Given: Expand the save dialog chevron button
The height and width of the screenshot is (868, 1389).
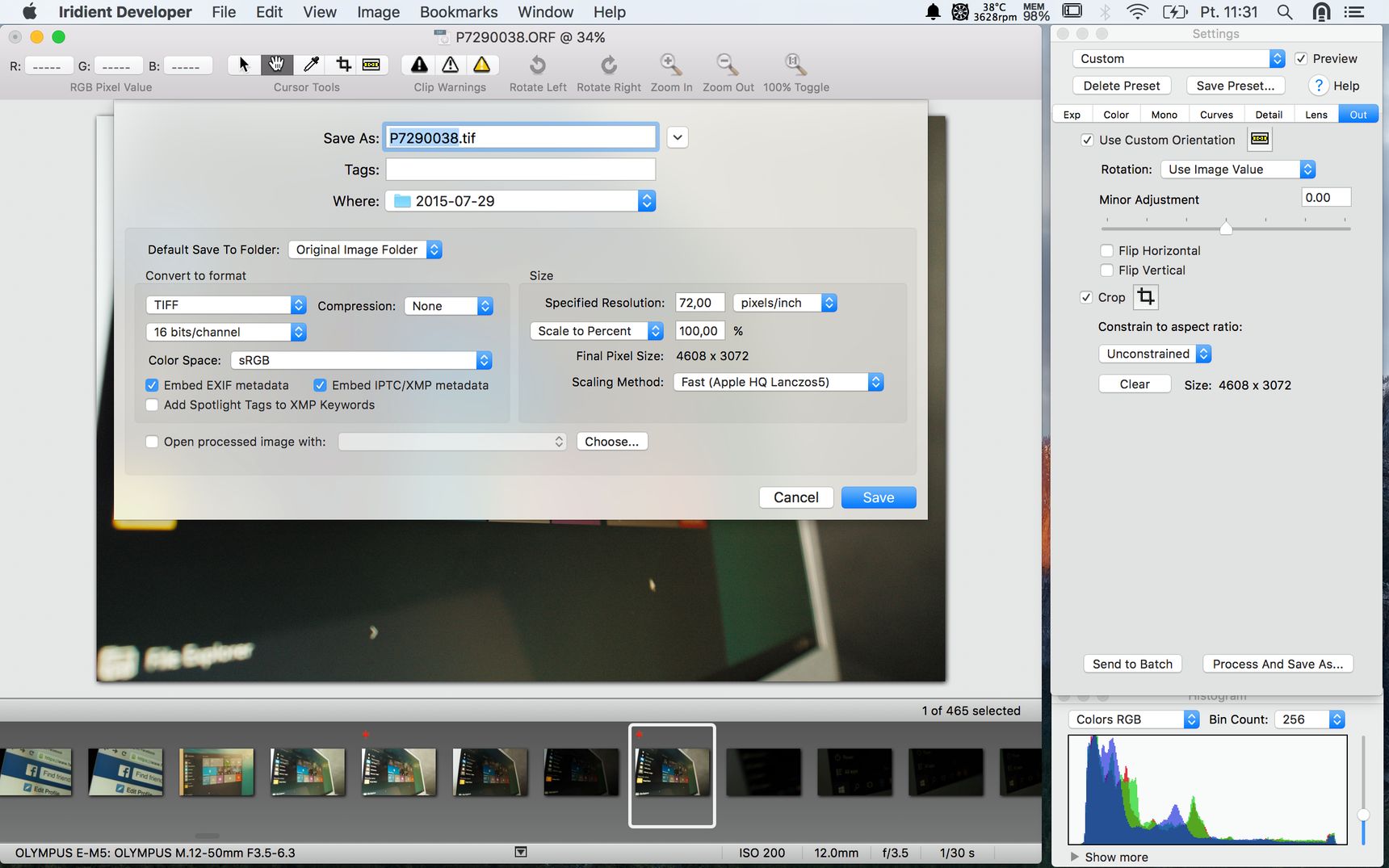Looking at the screenshot, I should point(678,137).
